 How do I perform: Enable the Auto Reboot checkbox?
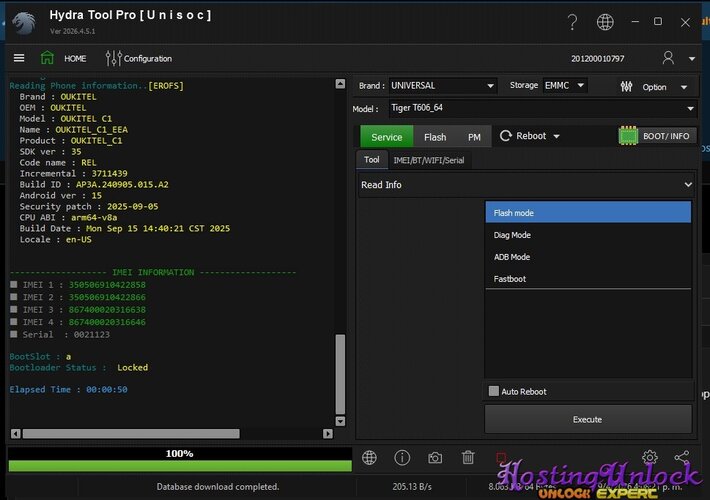coord(494,391)
